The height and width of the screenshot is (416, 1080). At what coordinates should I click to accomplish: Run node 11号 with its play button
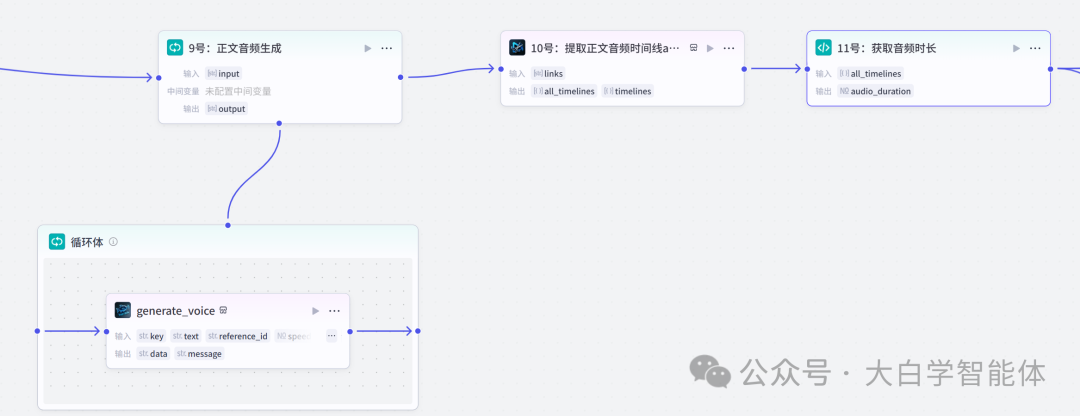(x=1016, y=48)
